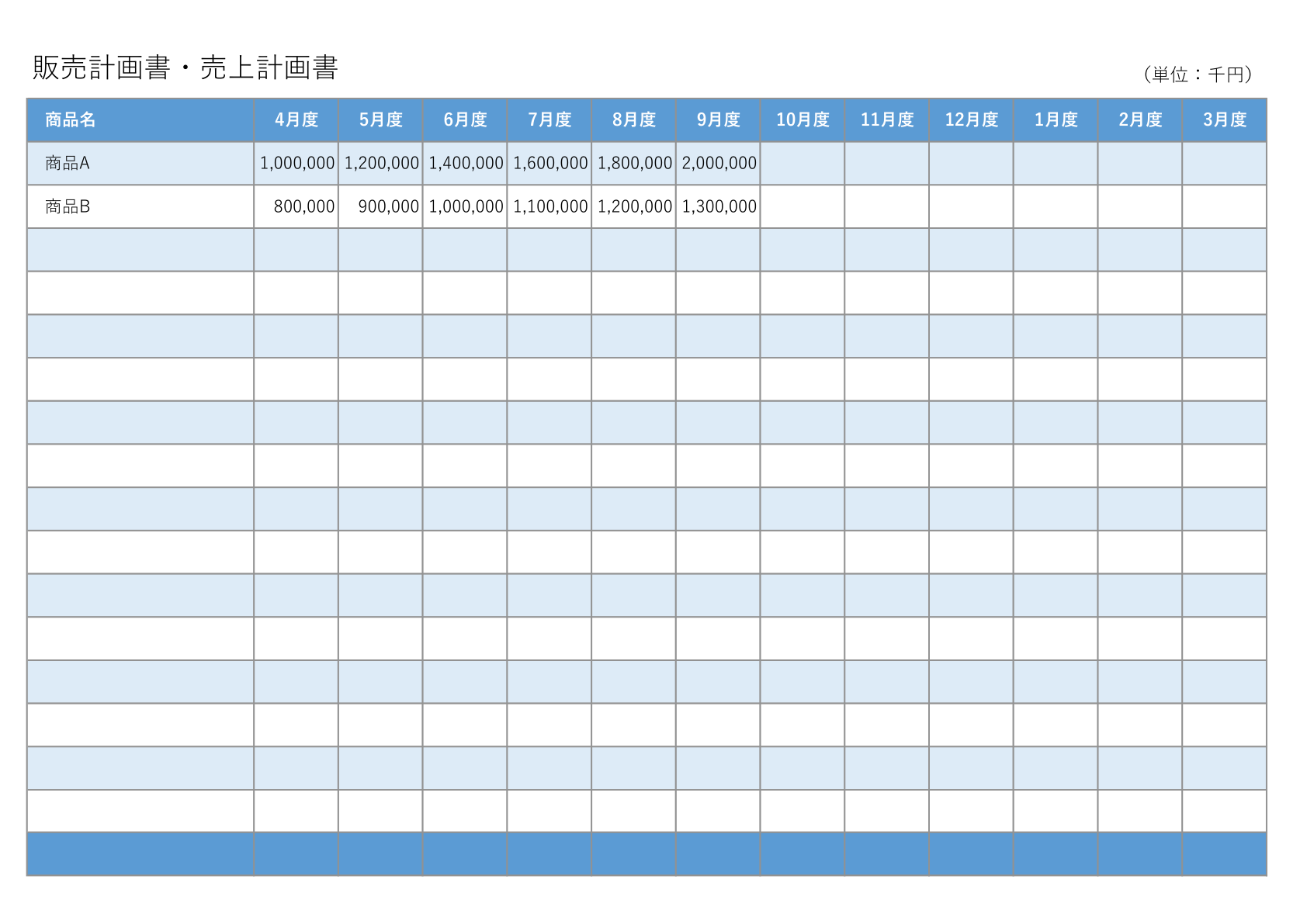Click the 4月度 column header
The image size is (1307, 924).
tap(296, 119)
